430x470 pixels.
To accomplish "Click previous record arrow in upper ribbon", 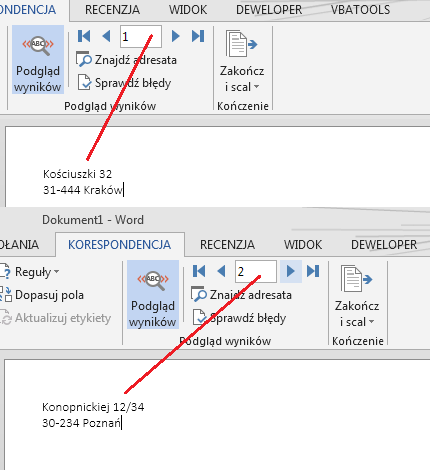I will (106, 36).
